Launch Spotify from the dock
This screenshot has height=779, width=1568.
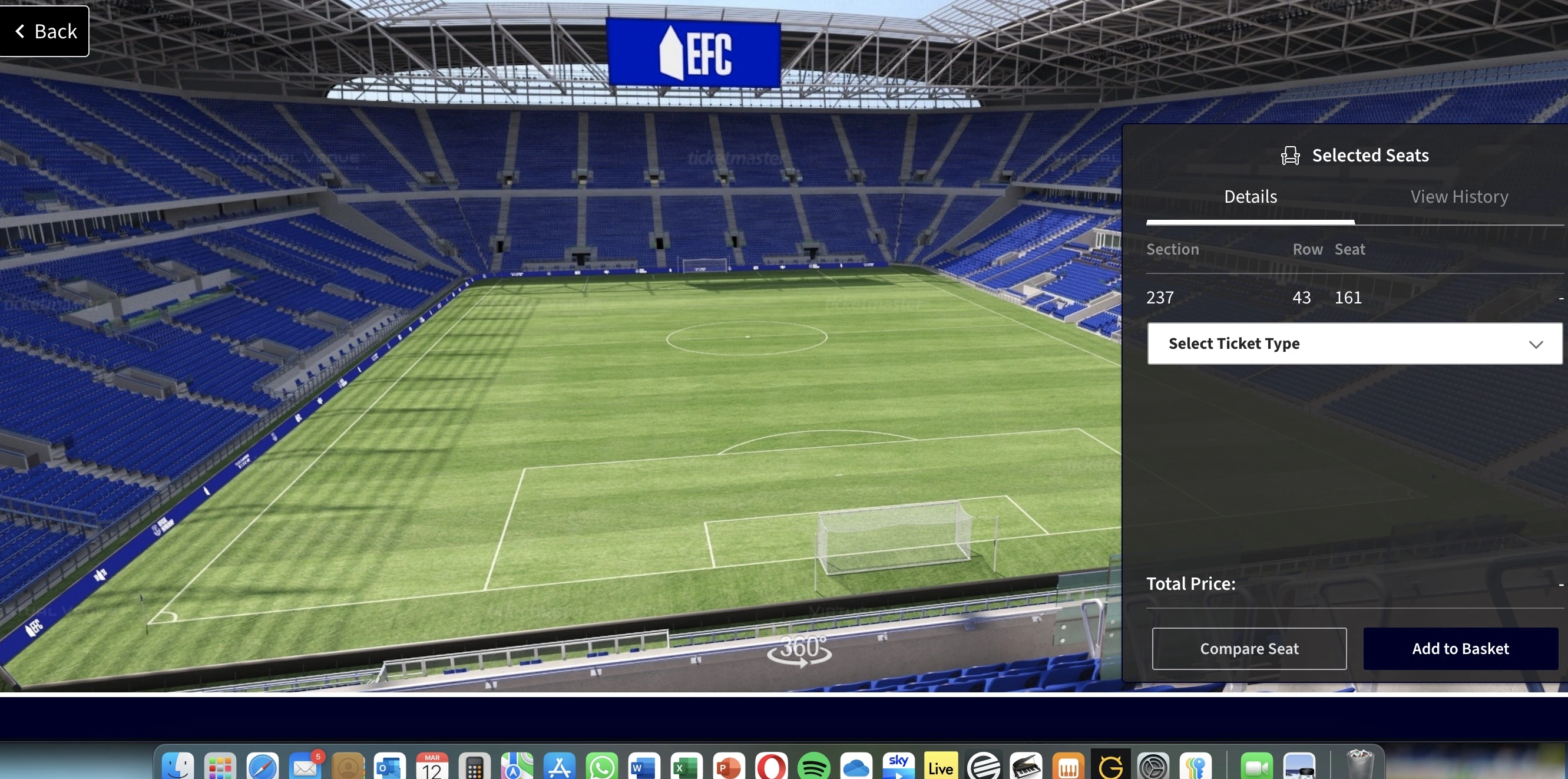pos(813,767)
